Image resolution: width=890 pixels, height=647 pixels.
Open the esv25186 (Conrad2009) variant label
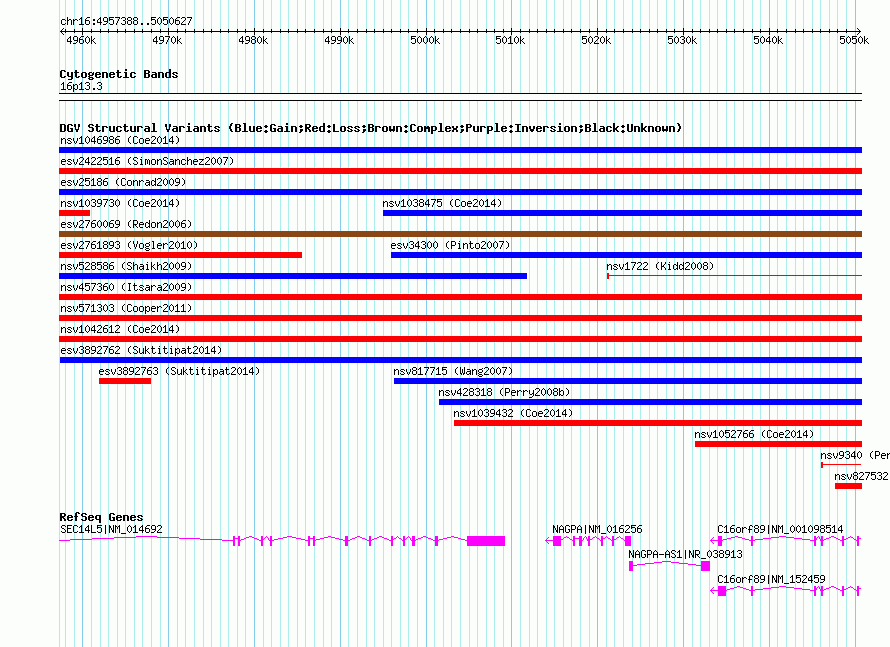123,182
